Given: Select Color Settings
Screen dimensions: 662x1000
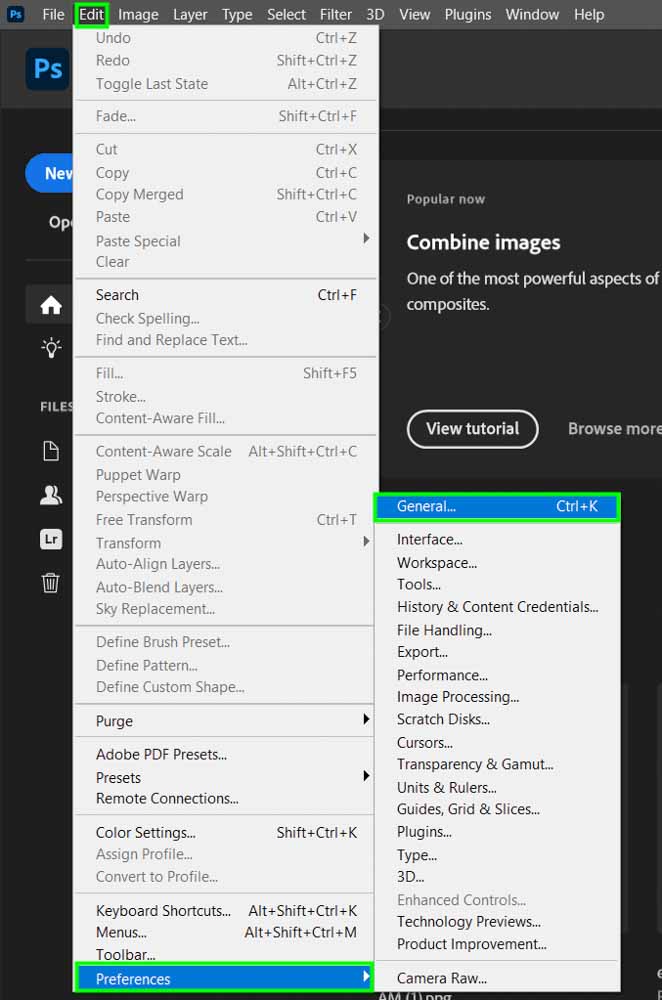Looking at the screenshot, I should pos(225,833).
